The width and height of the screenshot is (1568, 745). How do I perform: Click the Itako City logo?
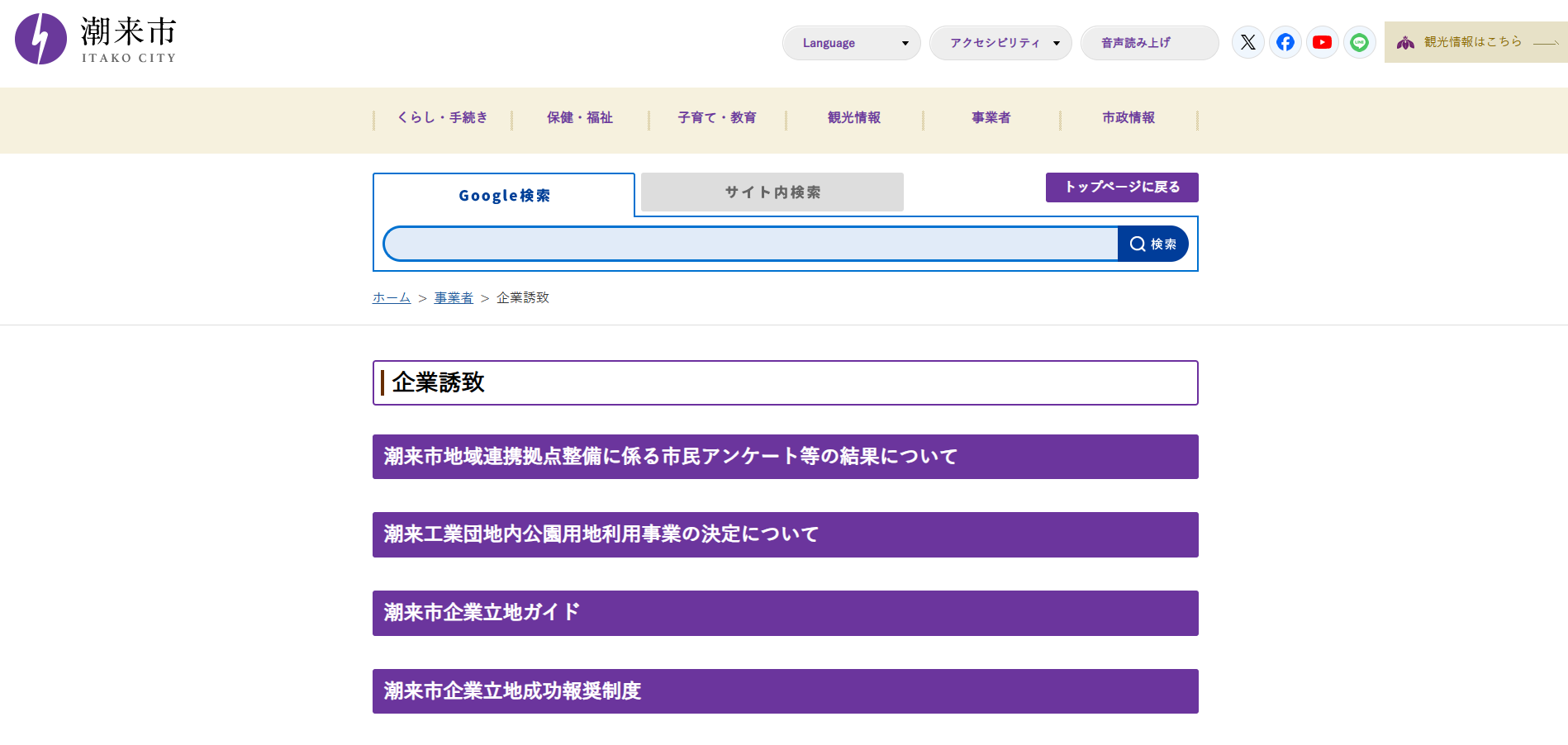pos(96,39)
